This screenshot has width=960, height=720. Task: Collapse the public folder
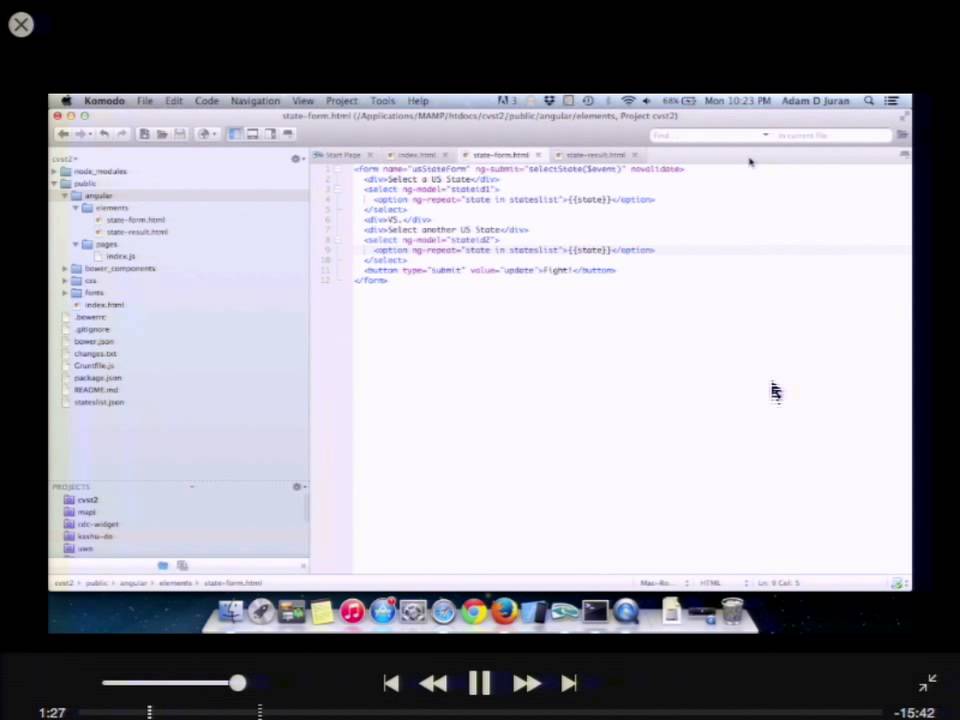click(54, 184)
